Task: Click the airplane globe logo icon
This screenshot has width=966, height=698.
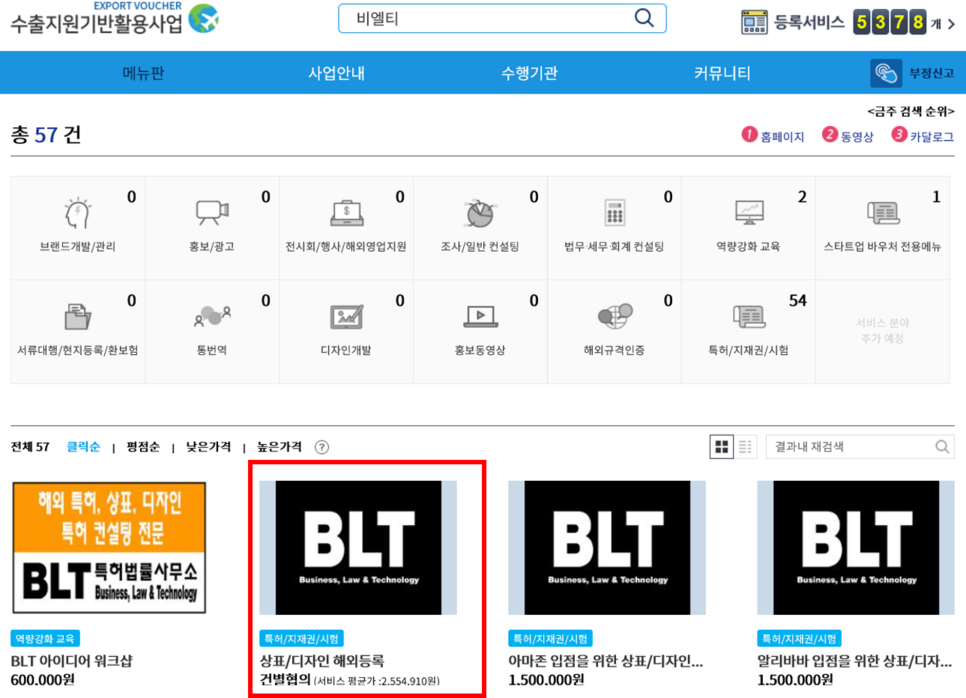Action: pyautogui.click(x=203, y=18)
